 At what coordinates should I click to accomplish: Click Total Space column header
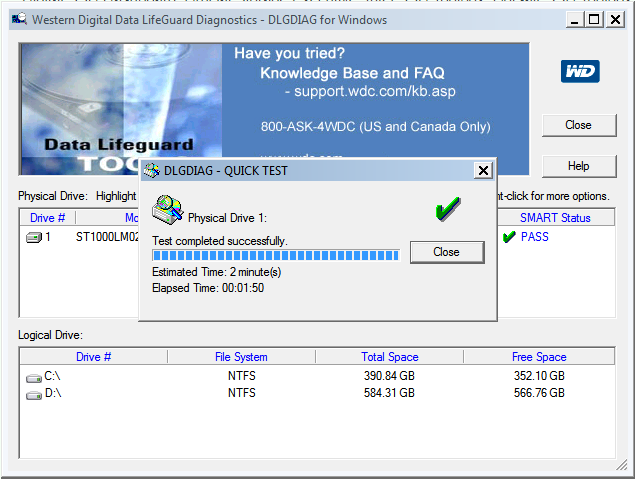coord(390,357)
